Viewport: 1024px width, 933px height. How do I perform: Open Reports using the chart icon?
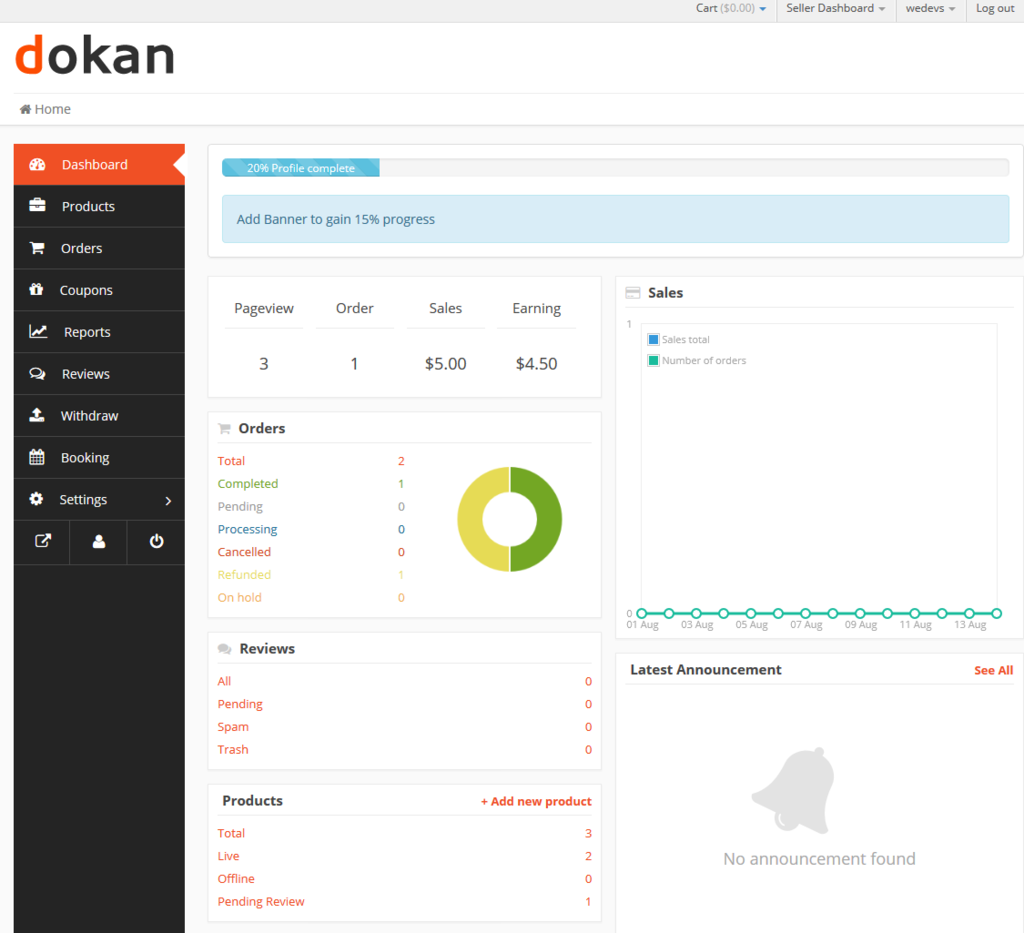pyautogui.click(x=37, y=331)
